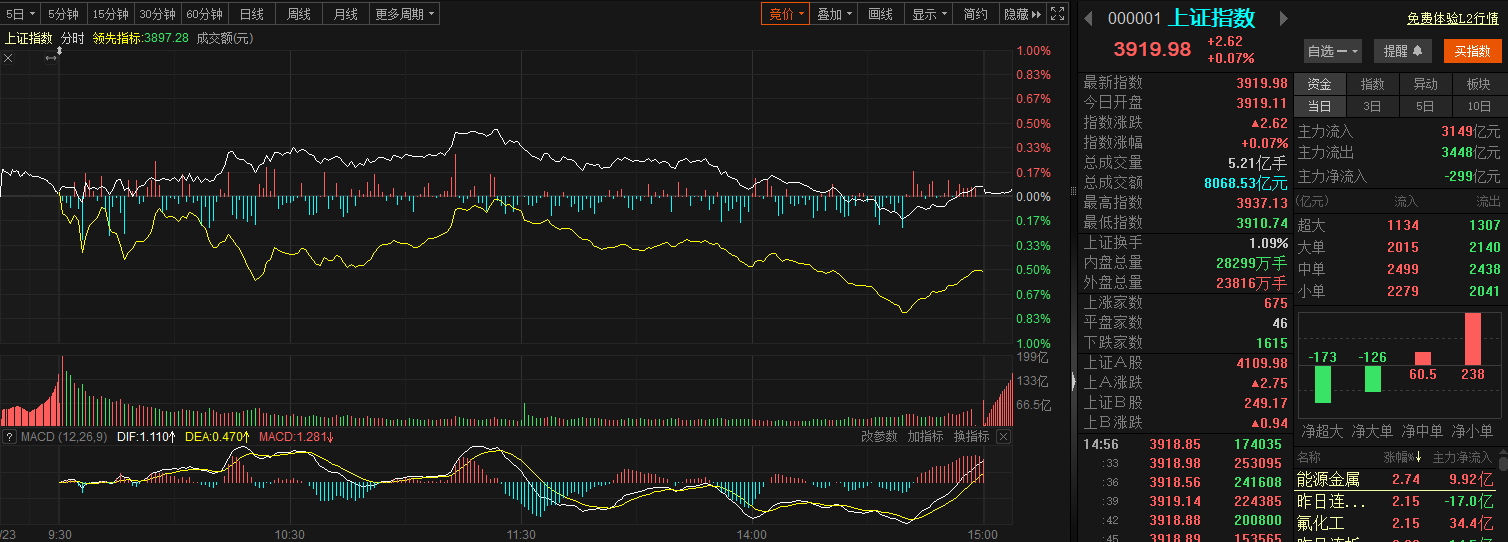Click the MACD help question mark icon
Viewport: 1508px width, 542px height.
pyautogui.click(x=10, y=437)
